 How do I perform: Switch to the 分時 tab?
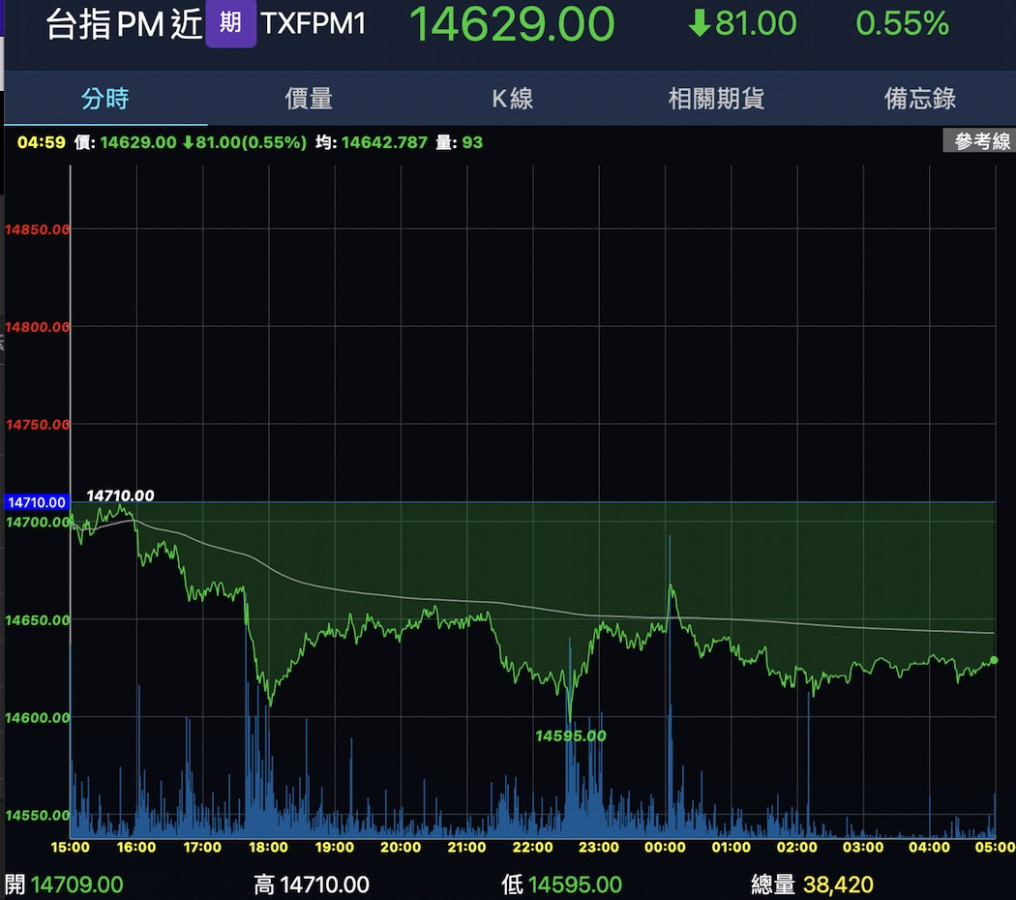point(105,98)
